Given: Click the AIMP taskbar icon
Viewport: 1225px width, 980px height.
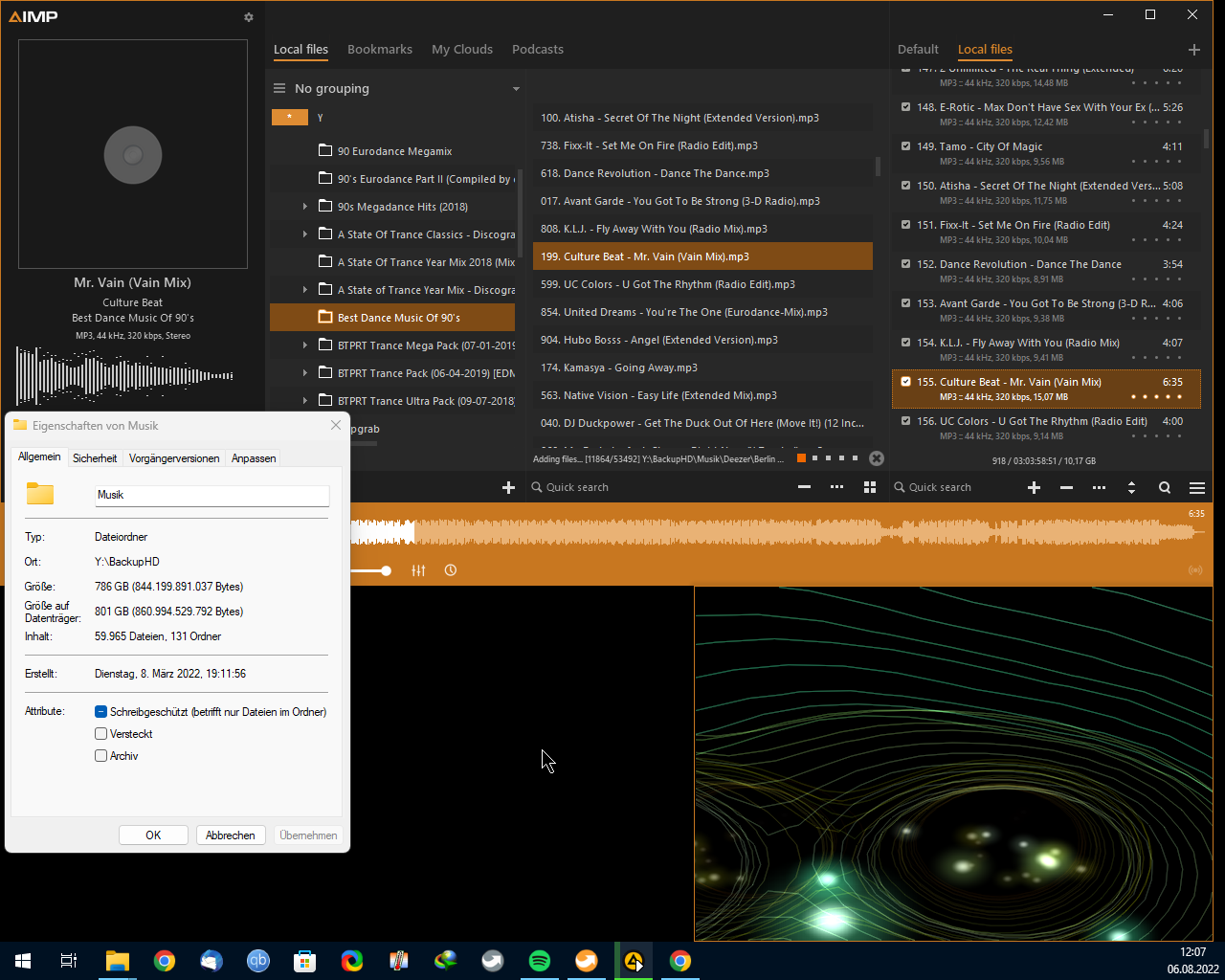Looking at the screenshot, I should pos(634,961).
